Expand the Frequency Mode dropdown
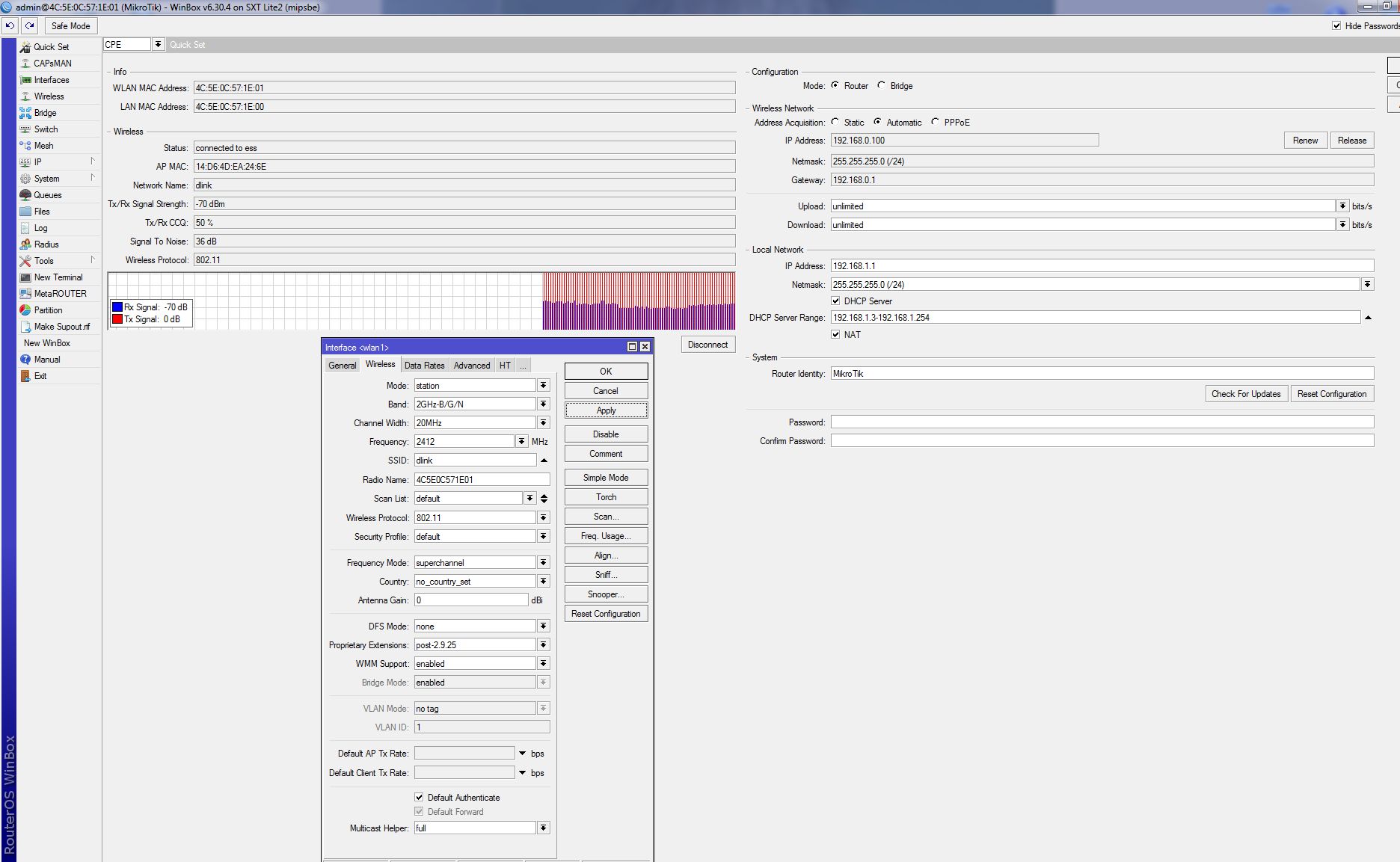 [x=544, y=562]
